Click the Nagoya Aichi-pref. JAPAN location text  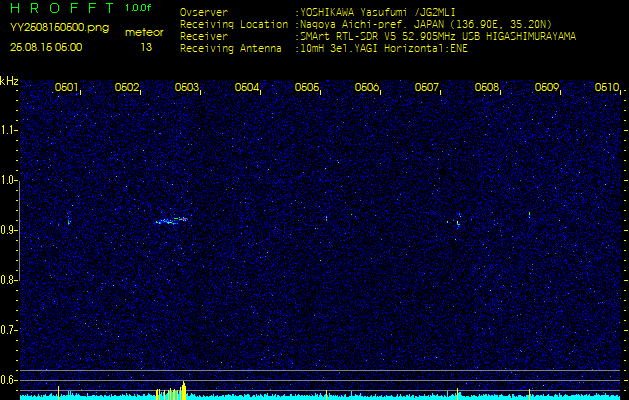coord(424,24)
